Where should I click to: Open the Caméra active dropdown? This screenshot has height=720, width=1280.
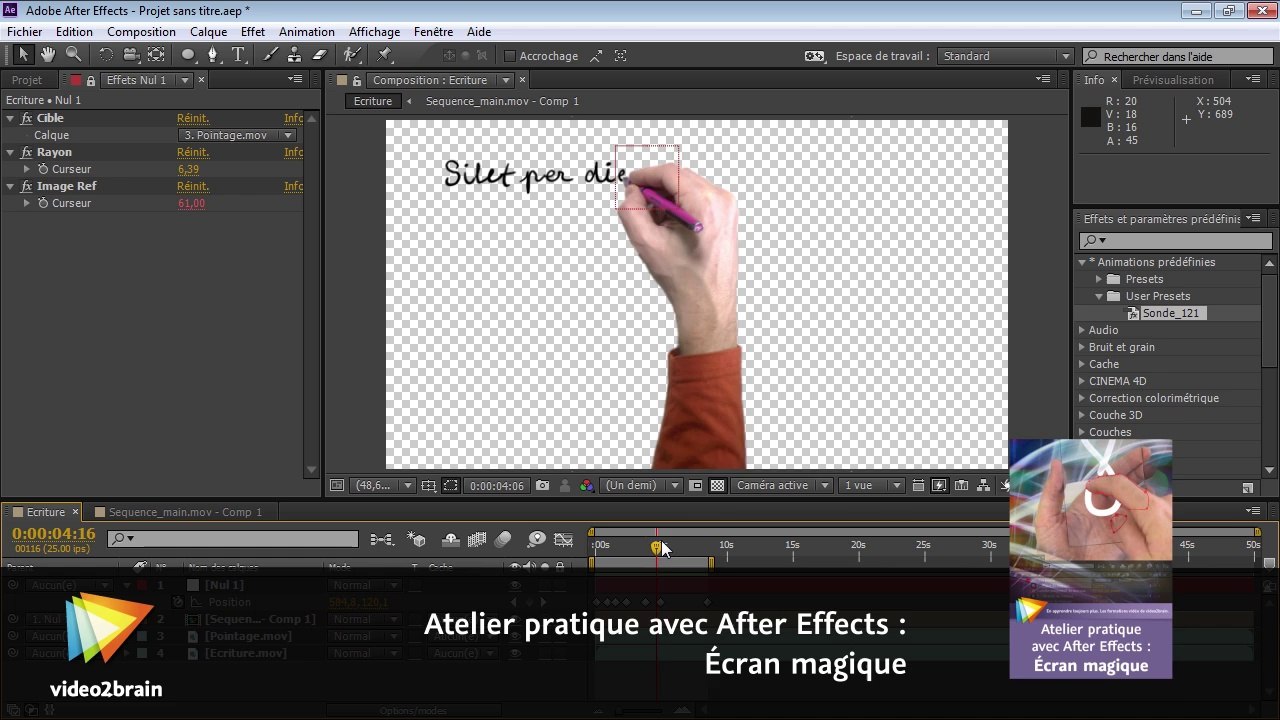click(782, 486)
